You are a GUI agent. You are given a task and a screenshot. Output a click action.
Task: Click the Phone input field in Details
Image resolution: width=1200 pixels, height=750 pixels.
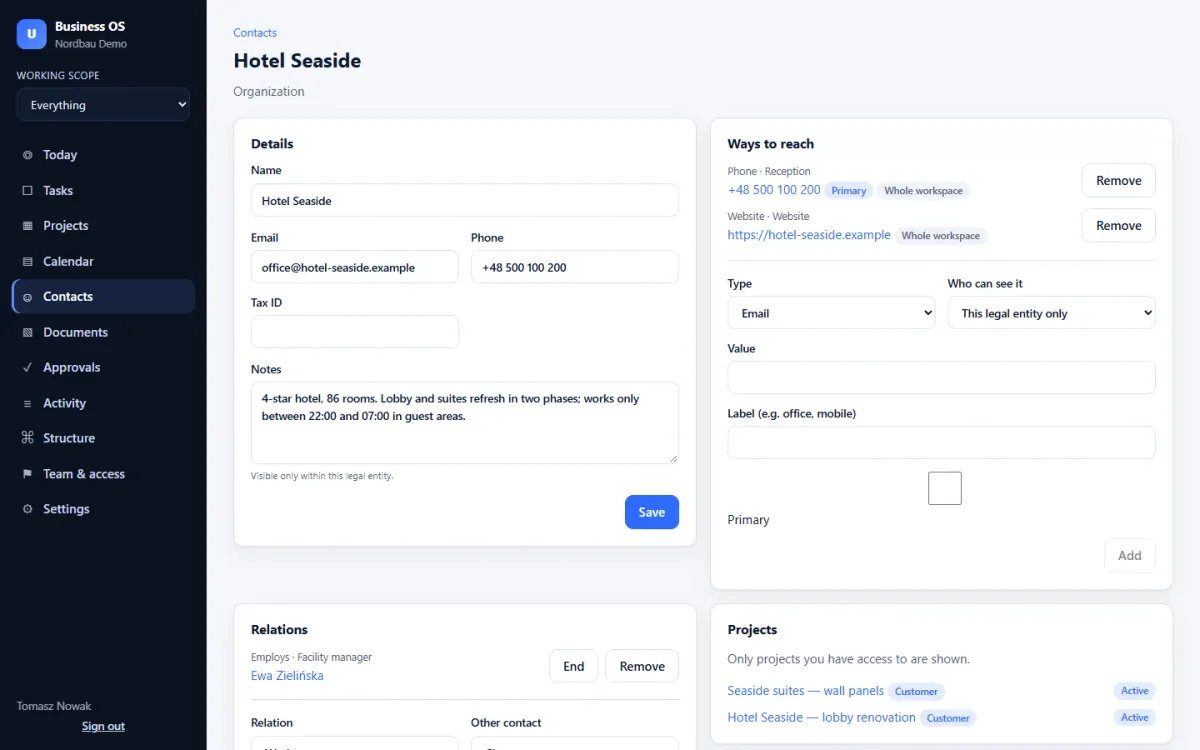tap(575, 267)
